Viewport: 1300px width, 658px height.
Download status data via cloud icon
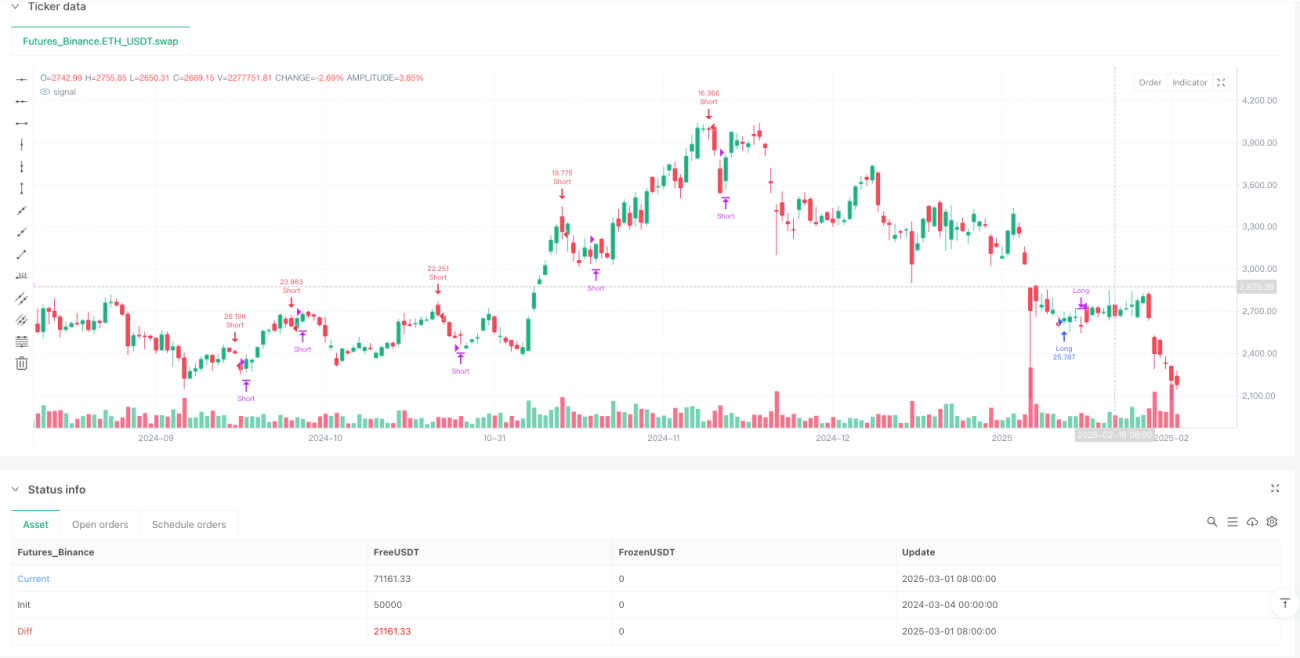pyautogui.click(x=1252, y=522)
